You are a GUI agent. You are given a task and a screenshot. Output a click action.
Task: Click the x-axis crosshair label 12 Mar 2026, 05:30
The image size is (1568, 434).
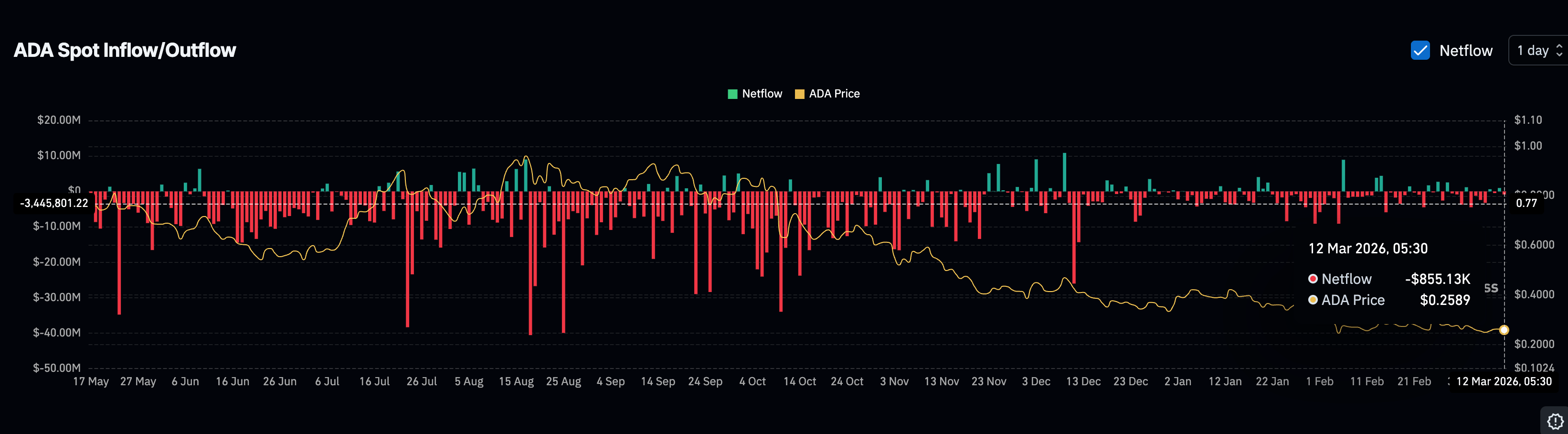tap(1504, 381)
